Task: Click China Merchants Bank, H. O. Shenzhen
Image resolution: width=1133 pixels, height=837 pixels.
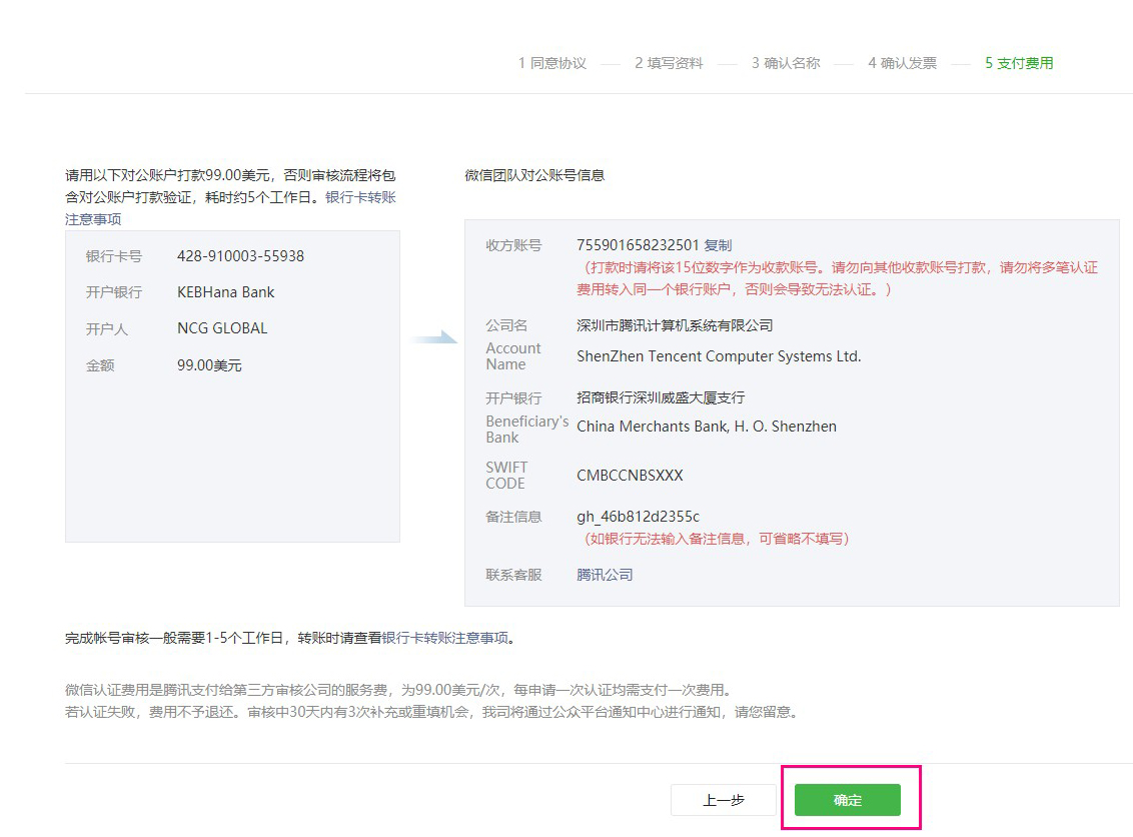Action: click(706, 426)
